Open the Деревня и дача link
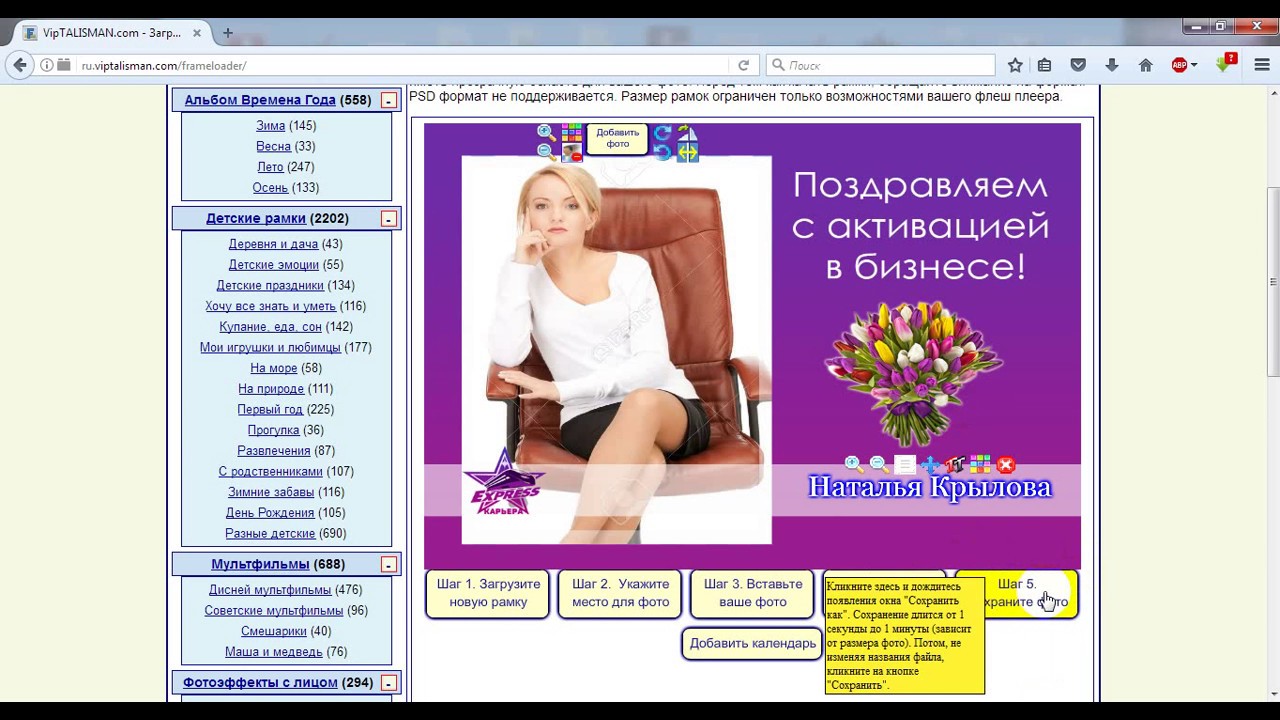Image resolution: width=1280 pixels, height=720 pixels. tap(273, 244)
